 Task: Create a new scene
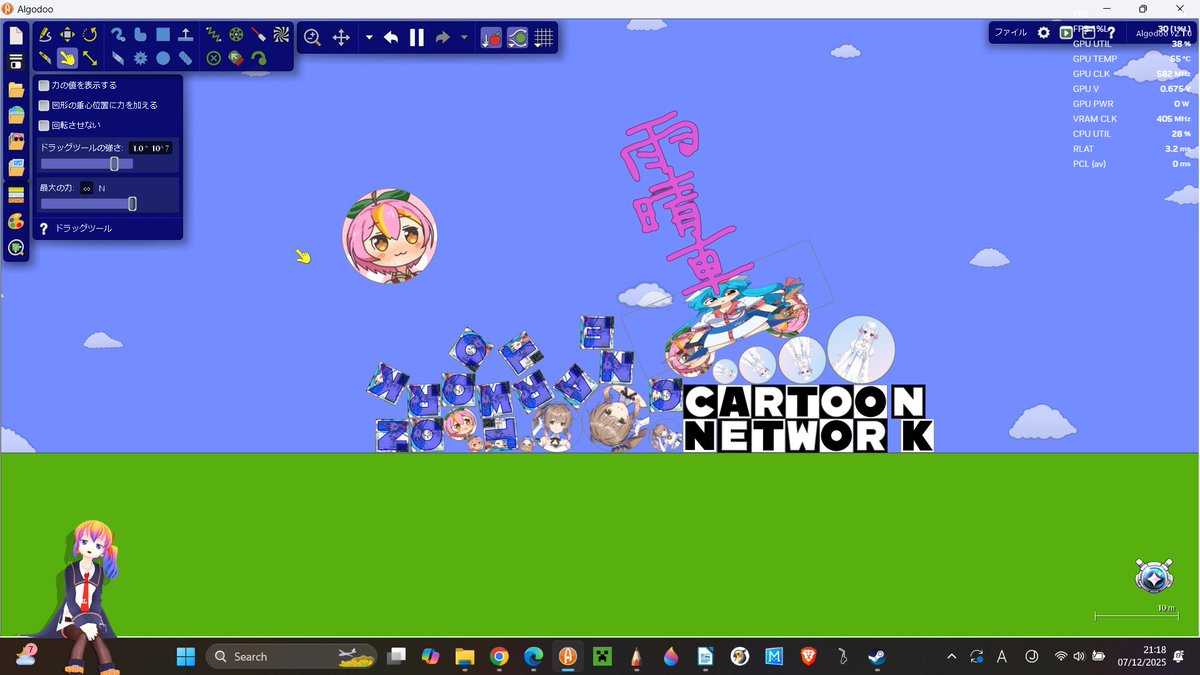click(16, 35)
